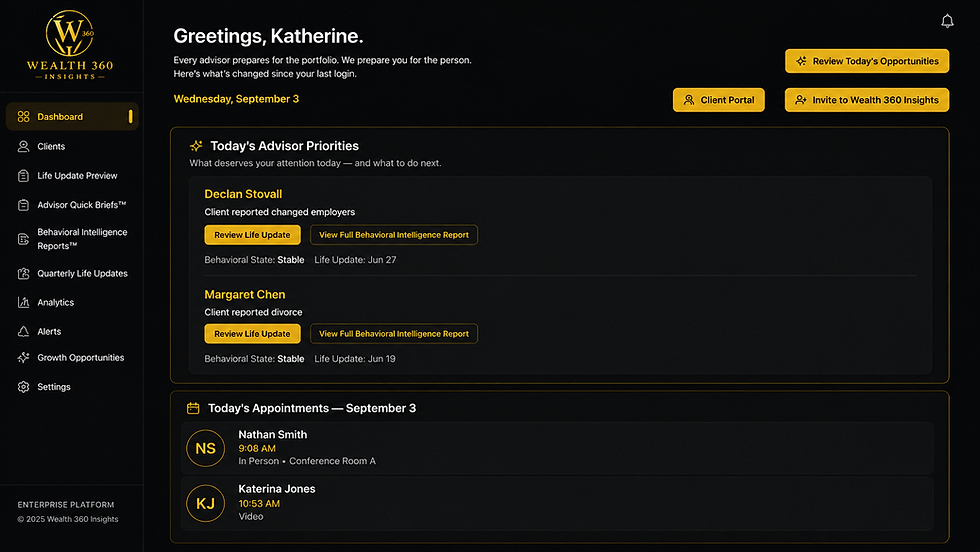980x552 pixels.
Task: Click the Growth Opportunities sparkle icon
Action: (x=24, y=358)
